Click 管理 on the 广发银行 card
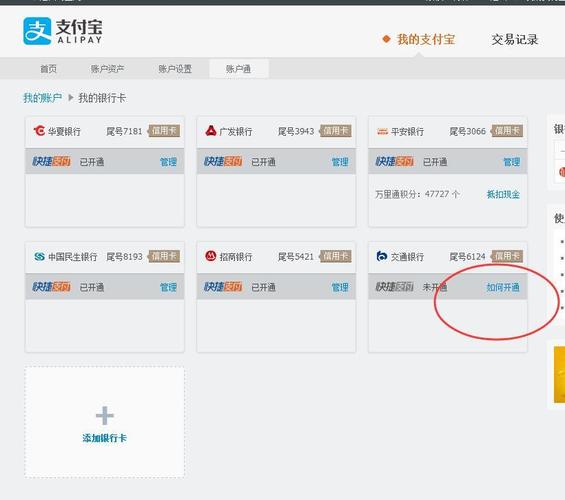 pos(340,162)
